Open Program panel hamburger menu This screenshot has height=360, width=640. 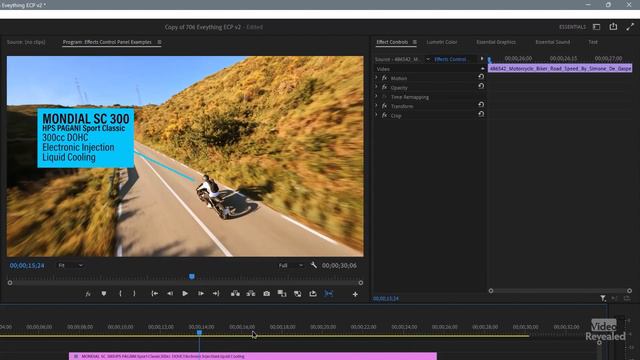coord(159,42)
